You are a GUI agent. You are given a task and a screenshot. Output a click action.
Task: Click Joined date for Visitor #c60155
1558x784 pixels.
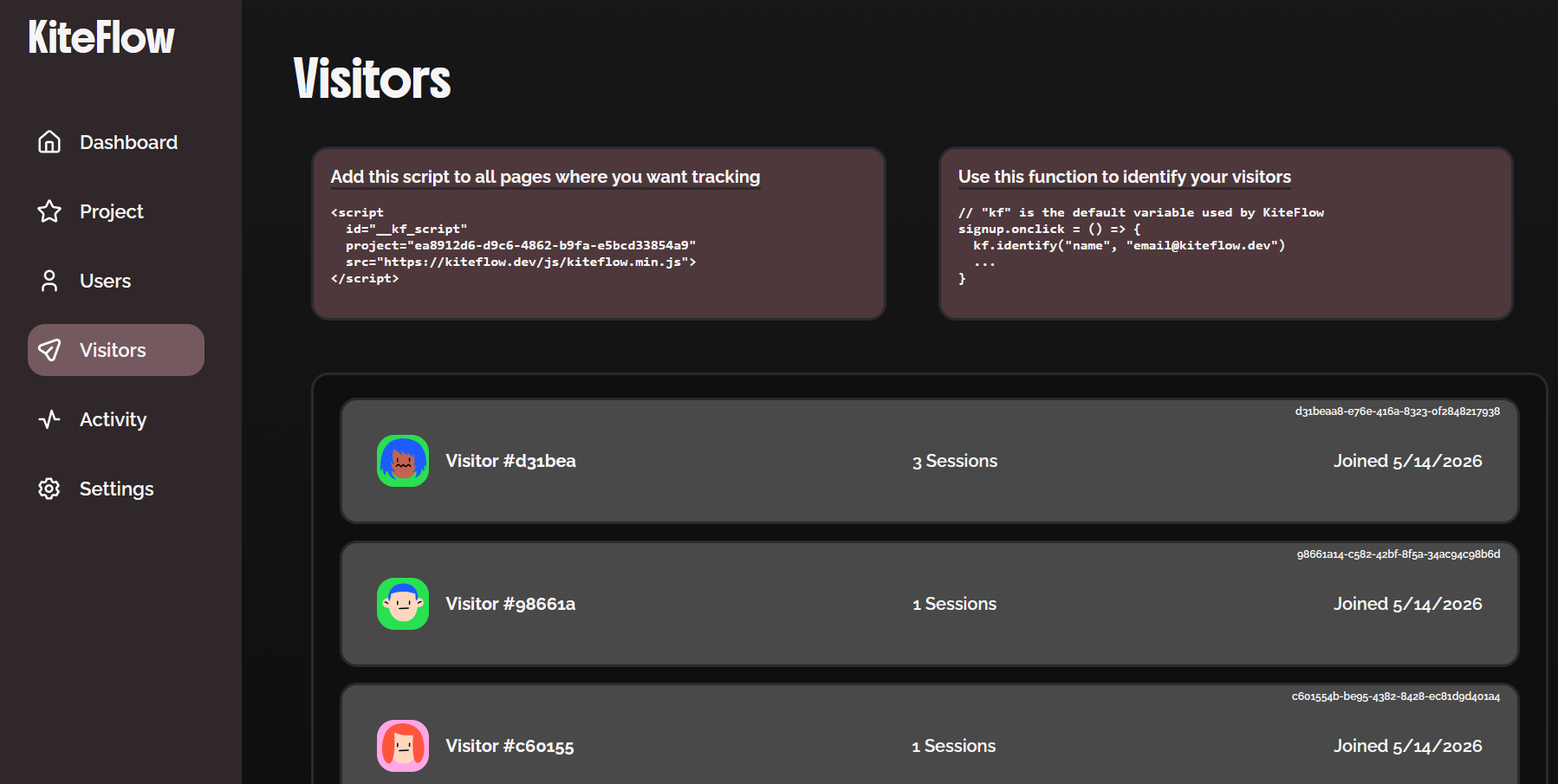point(1408,746)
